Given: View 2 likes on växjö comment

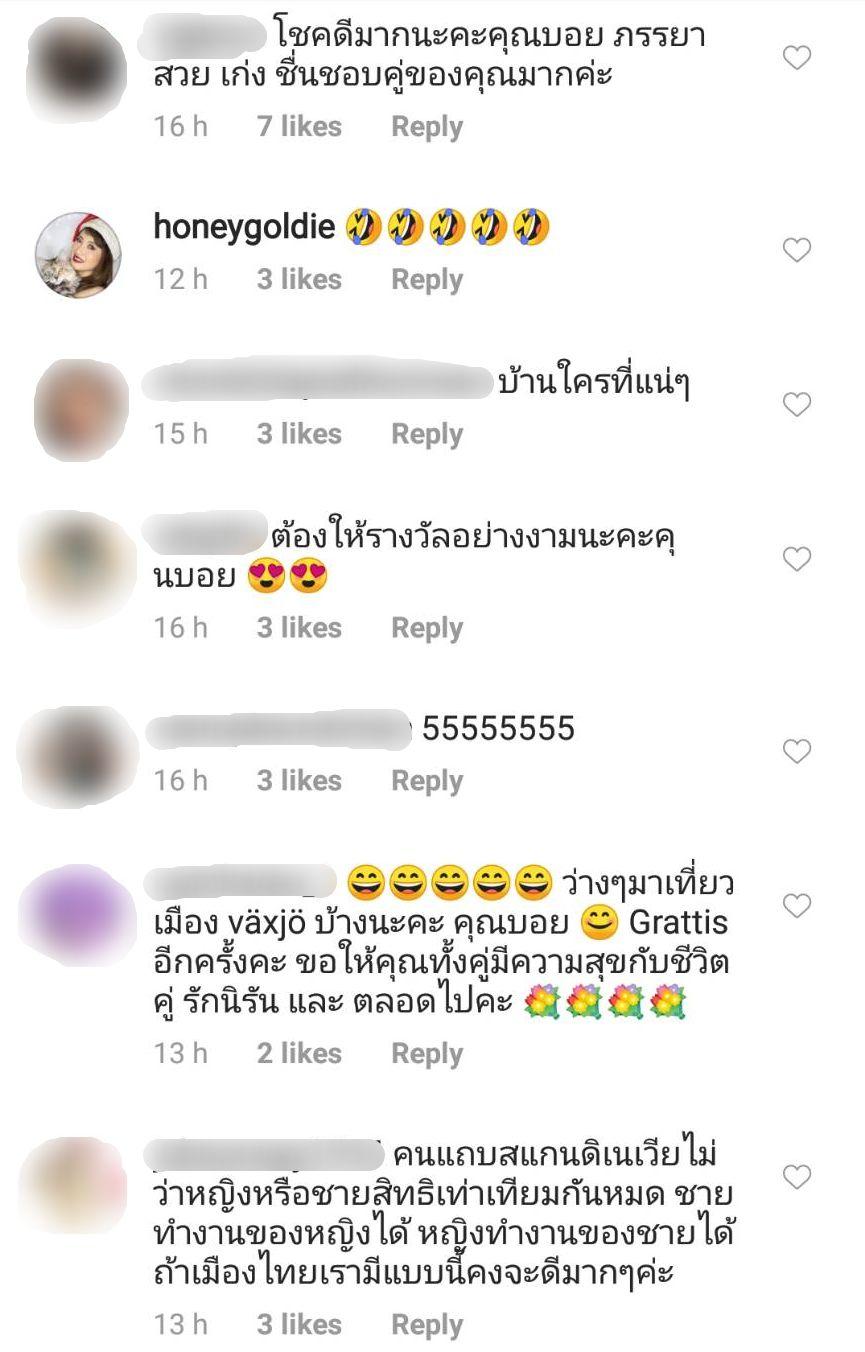Looking at the screenshot, I should coord(299,1054).
